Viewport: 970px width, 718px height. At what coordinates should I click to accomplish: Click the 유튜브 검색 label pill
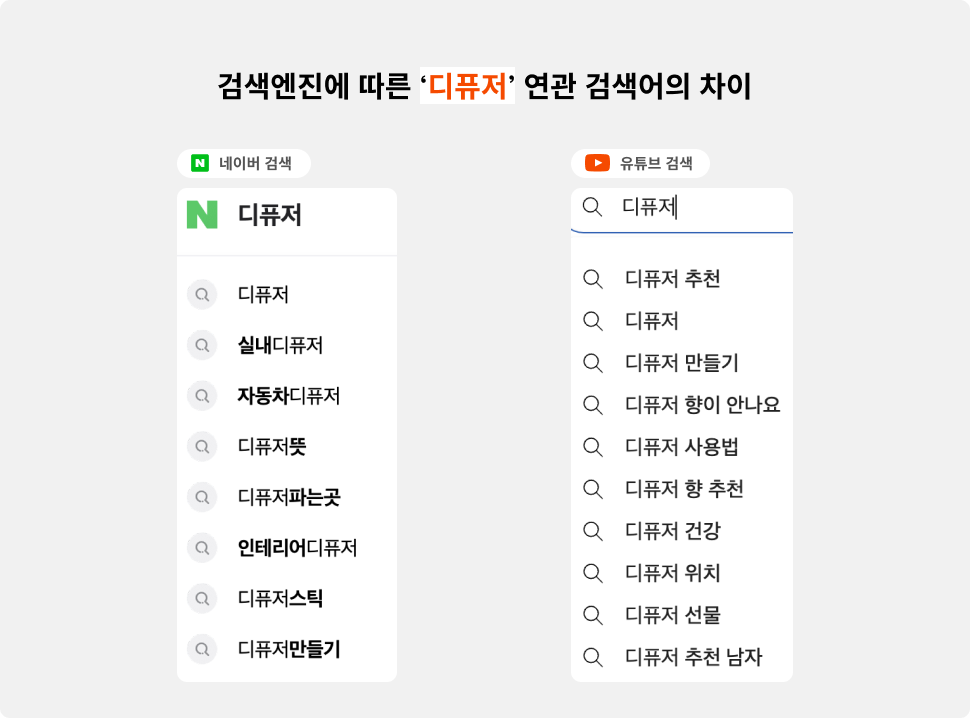pyautogui.click(x=640, y=163)
